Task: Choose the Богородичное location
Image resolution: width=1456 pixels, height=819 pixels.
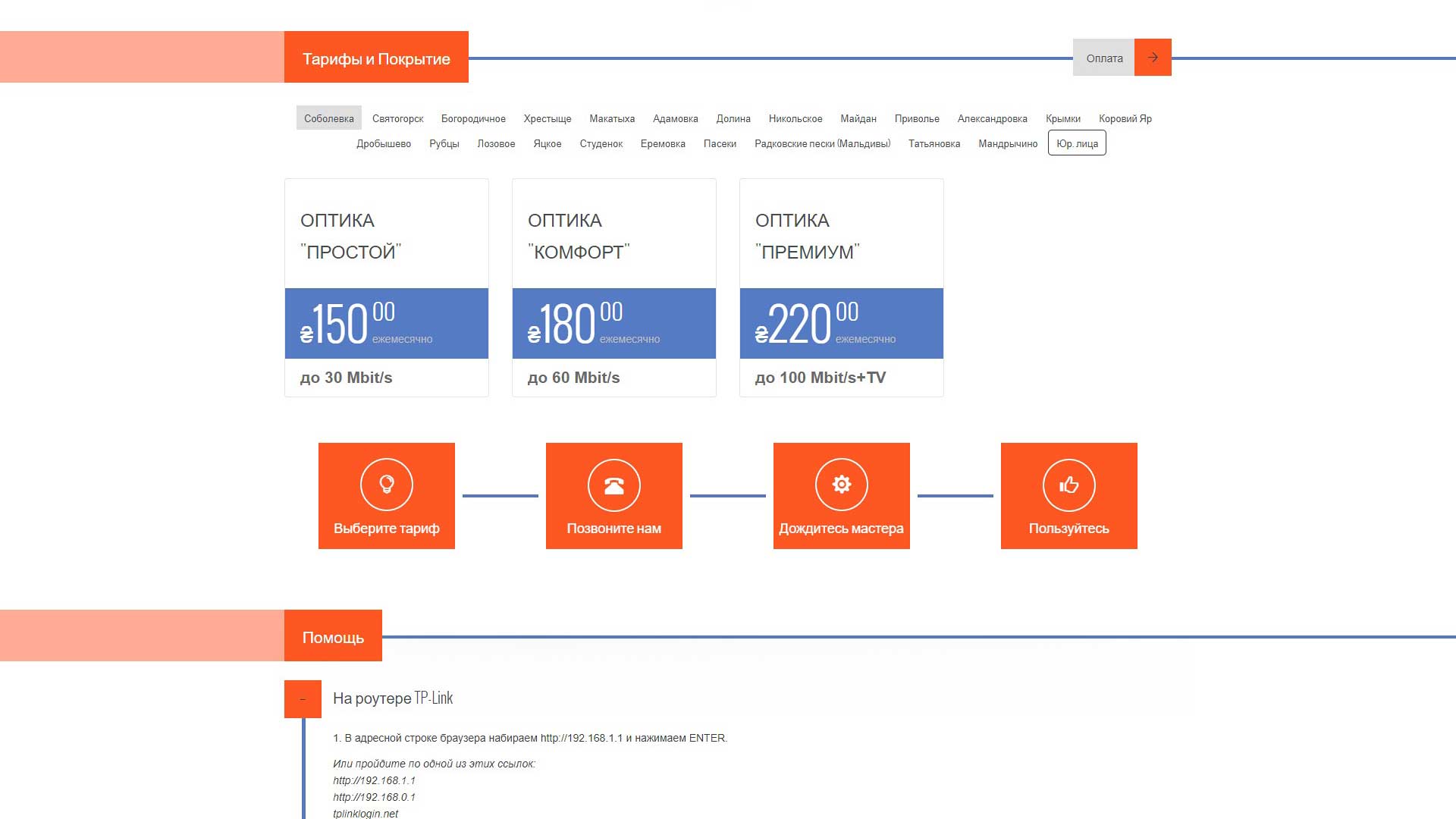Action: (473, 118)
